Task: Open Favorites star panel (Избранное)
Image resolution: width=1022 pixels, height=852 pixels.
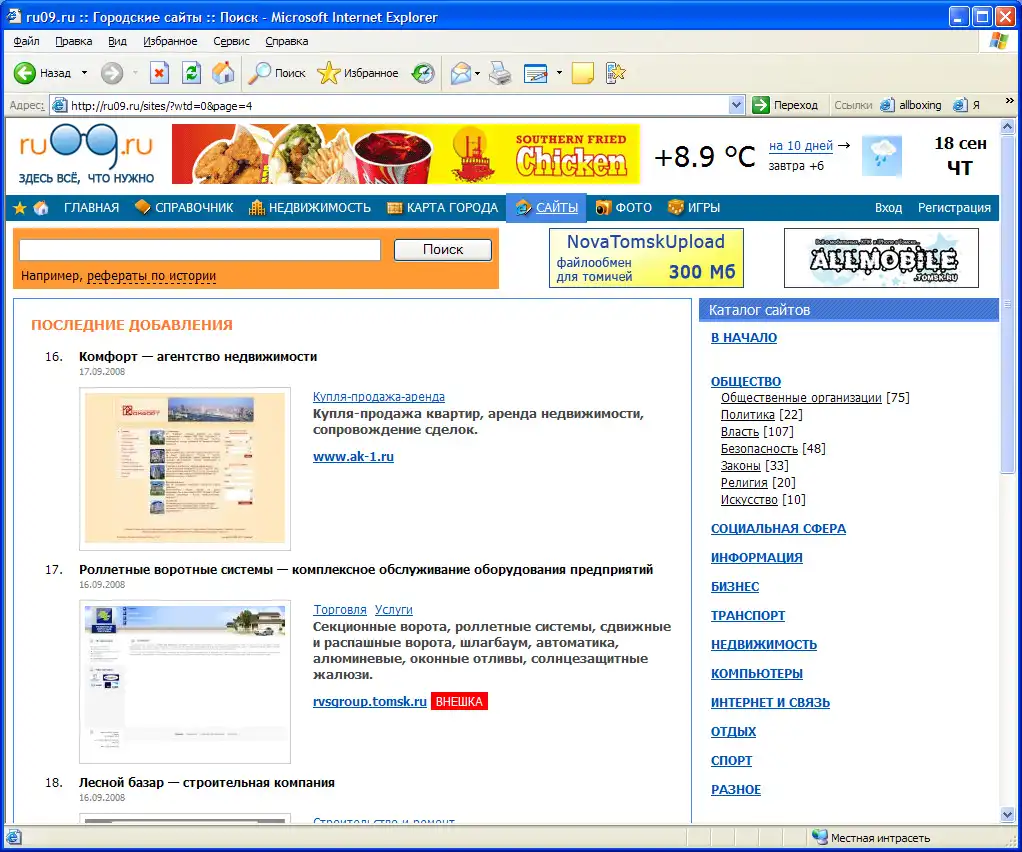Action: pyautogui.click(x=358, y=73)
